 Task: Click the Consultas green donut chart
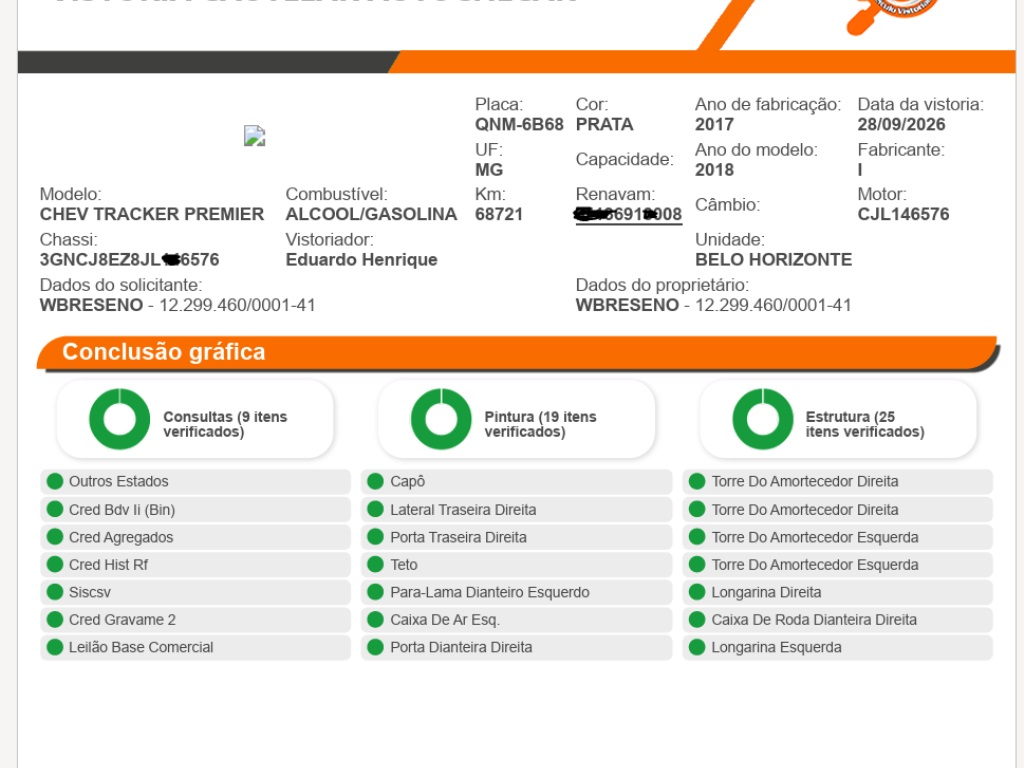tap(120, 419)
